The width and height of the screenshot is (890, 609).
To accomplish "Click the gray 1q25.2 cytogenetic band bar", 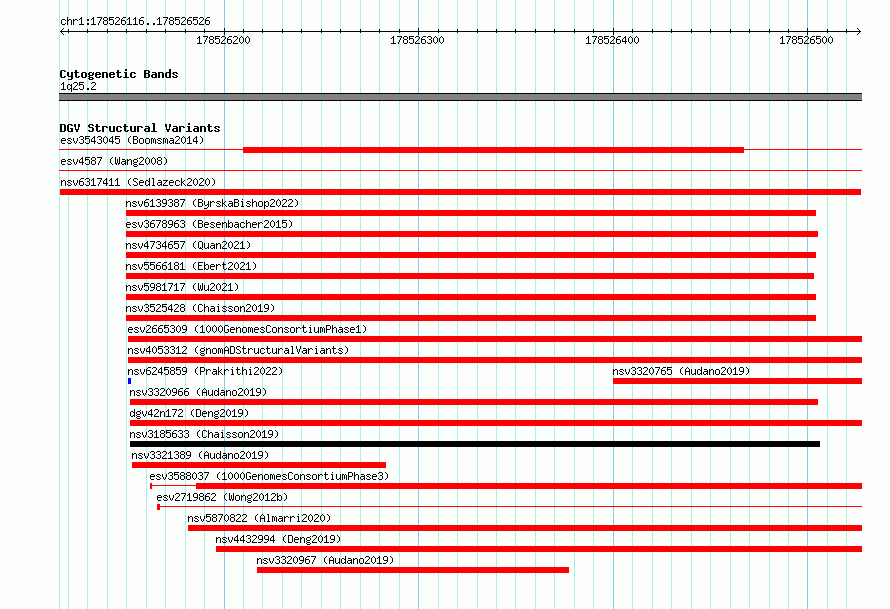I will 460,97.
